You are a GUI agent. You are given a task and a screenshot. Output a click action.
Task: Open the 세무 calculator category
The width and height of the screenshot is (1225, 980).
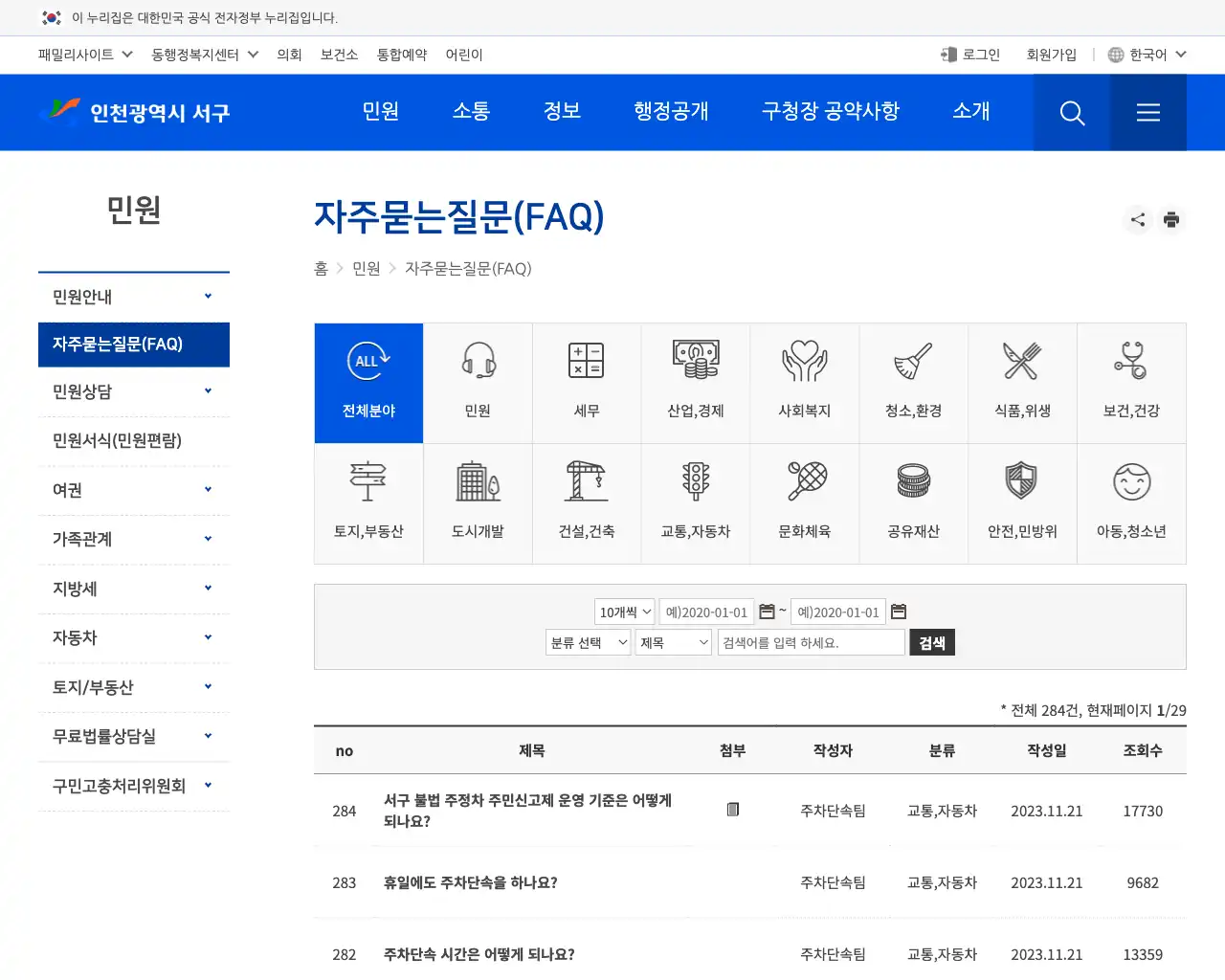[587, 383]
